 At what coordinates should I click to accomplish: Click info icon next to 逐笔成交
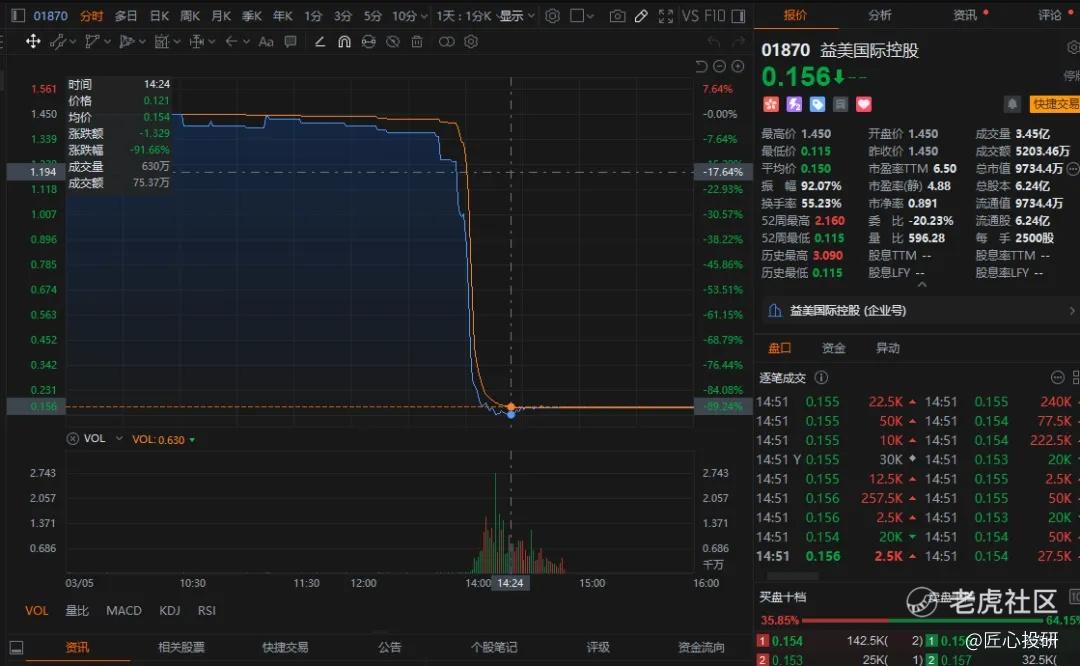point(821,377)
